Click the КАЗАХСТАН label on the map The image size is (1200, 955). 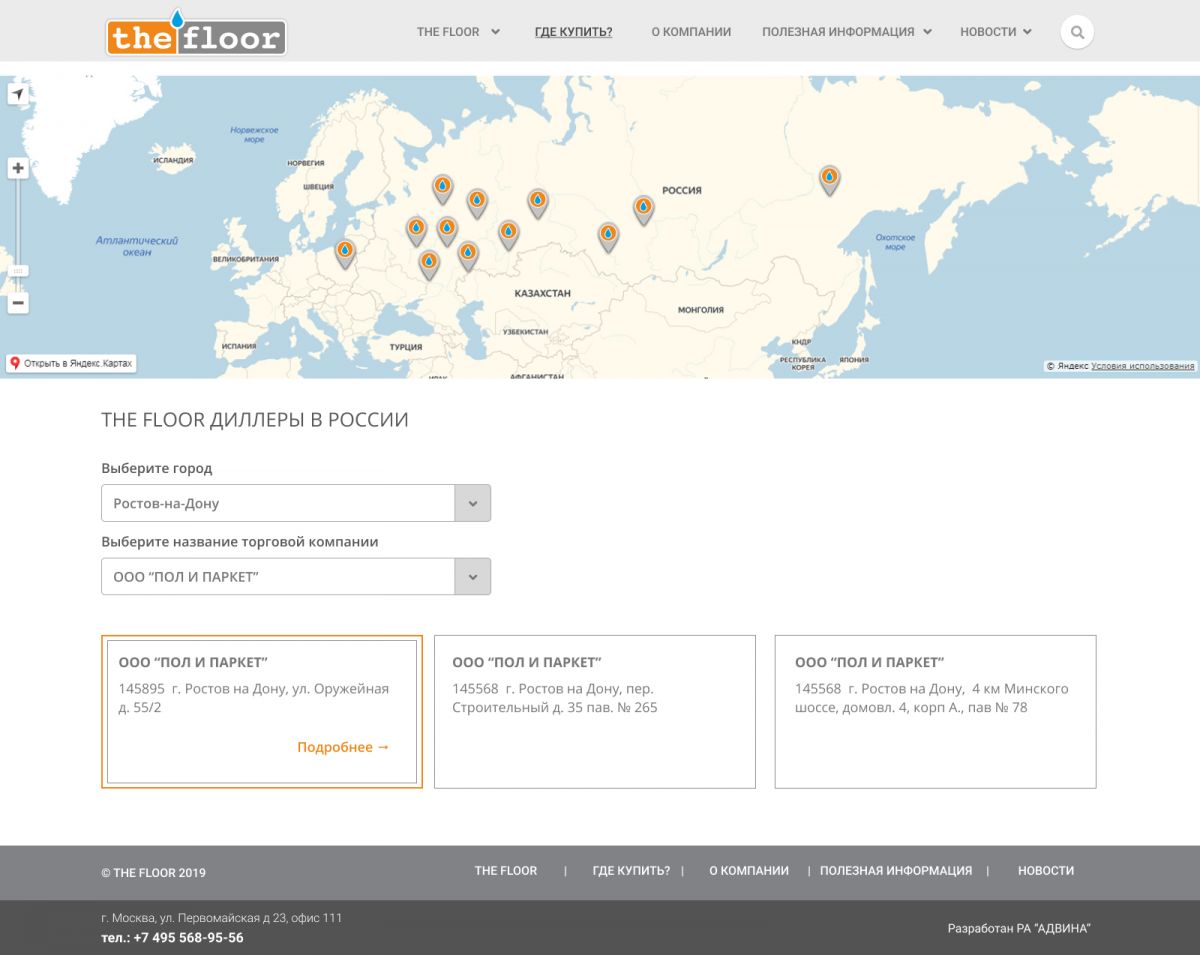[x=543, y=294]
